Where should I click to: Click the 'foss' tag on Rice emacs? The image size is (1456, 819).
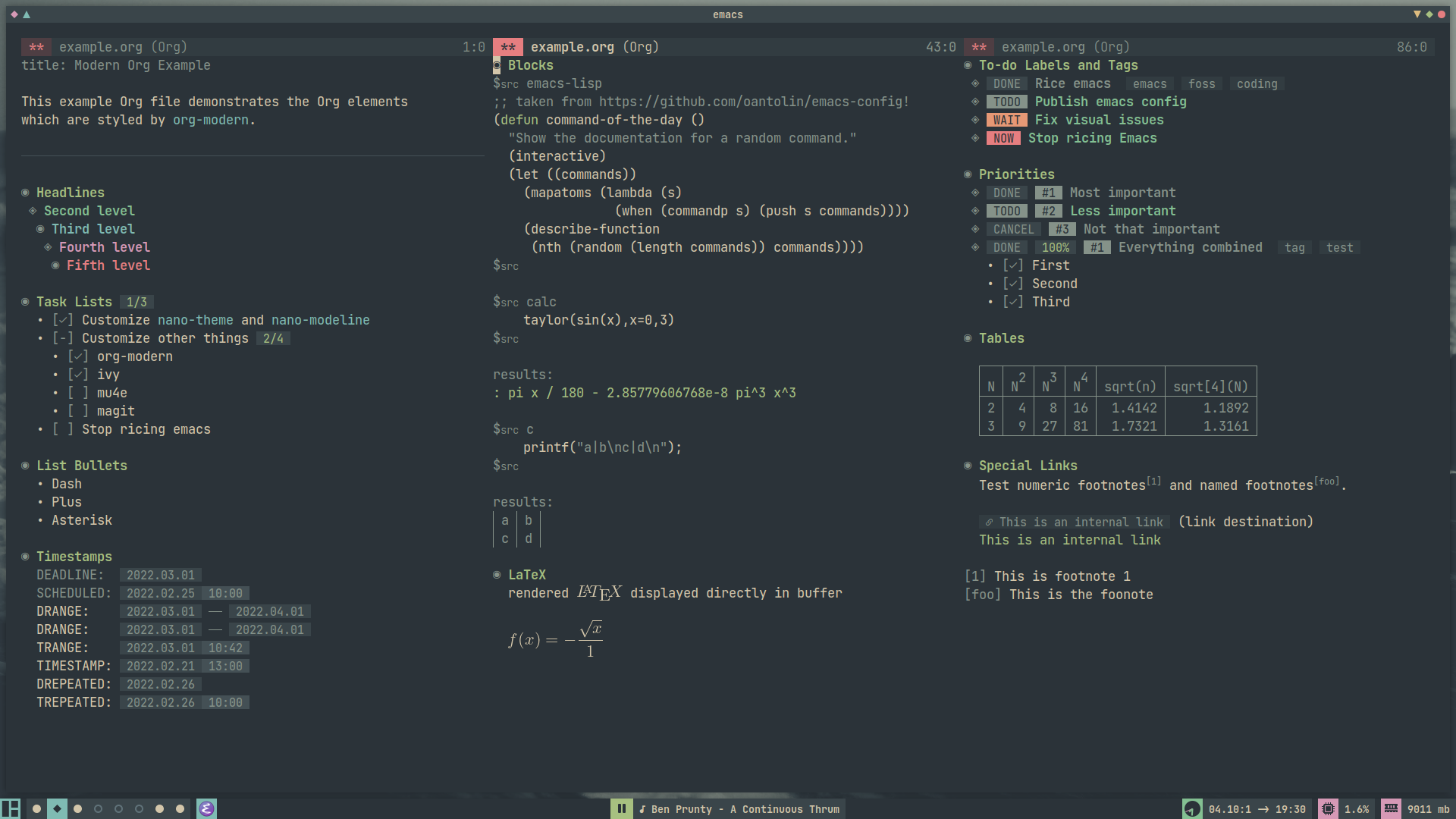pos(1202,84)
